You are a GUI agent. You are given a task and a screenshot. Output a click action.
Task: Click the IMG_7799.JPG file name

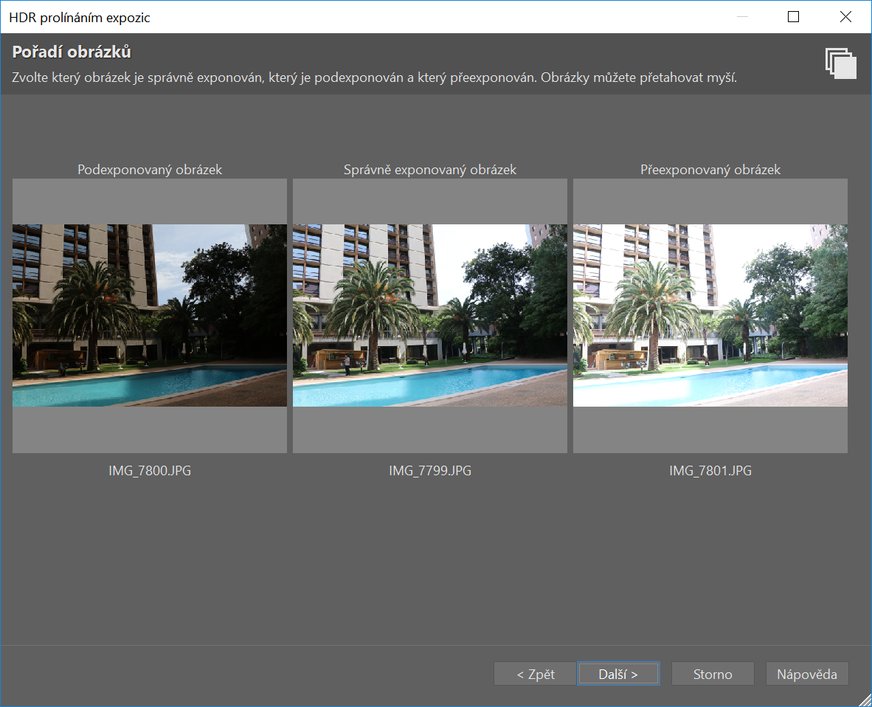click(430, 470)
